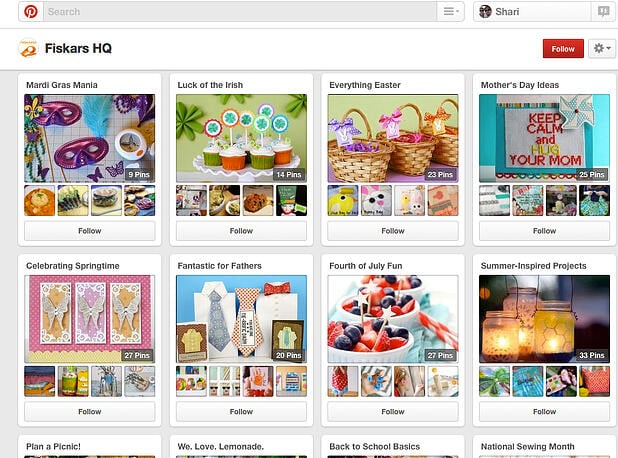Focus the Search input field
The height and width of the screenshot is (458, 618).
click(240, 11)
